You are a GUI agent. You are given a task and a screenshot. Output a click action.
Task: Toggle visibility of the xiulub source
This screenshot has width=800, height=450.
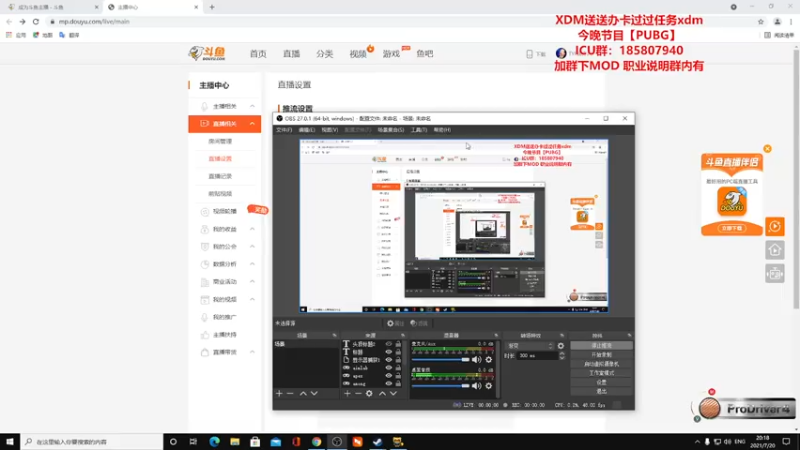click(x=389, y=368)
